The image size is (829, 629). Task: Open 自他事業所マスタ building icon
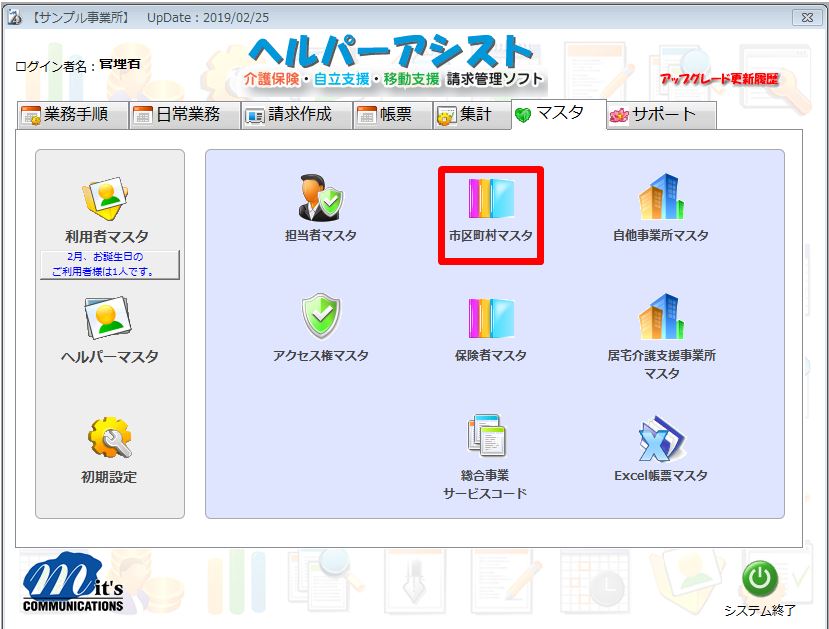point(660,199)
